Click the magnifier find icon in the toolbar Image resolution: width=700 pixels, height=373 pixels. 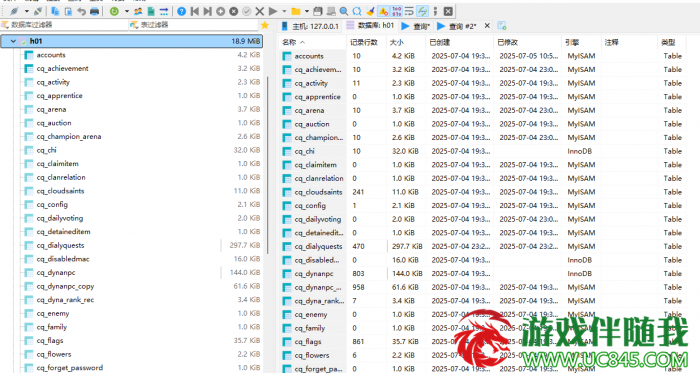[x=343, y=11]
